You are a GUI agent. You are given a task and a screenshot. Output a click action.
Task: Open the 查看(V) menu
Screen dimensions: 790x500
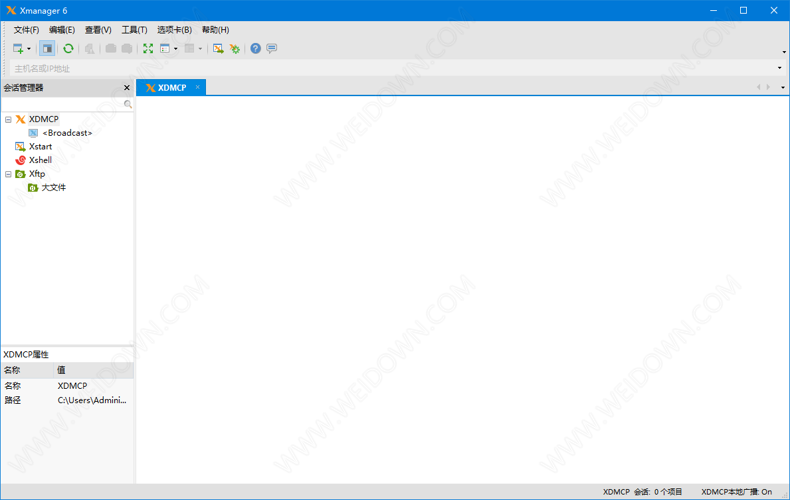point(98,30)
